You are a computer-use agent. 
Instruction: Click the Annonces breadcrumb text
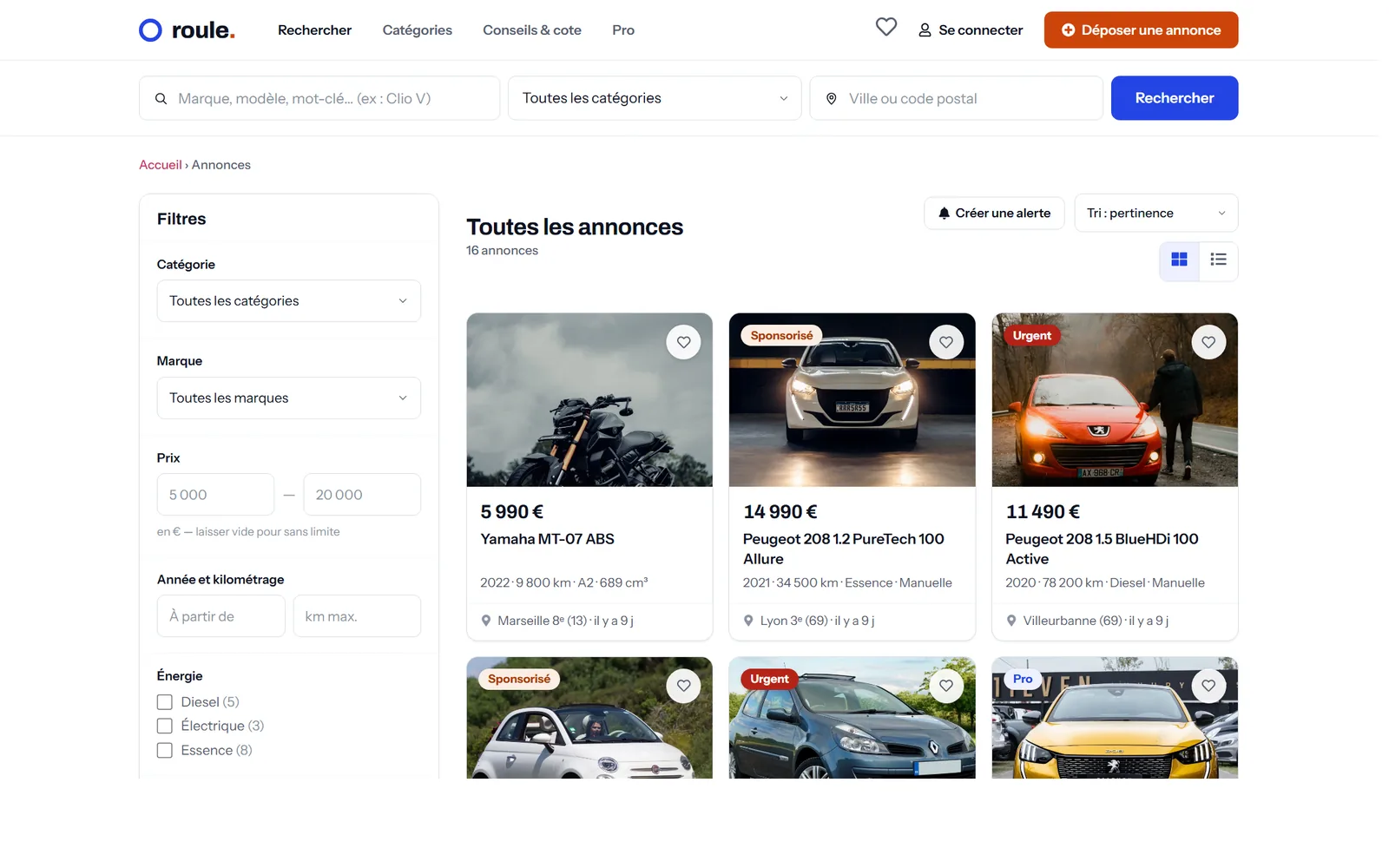click(221, 165)
